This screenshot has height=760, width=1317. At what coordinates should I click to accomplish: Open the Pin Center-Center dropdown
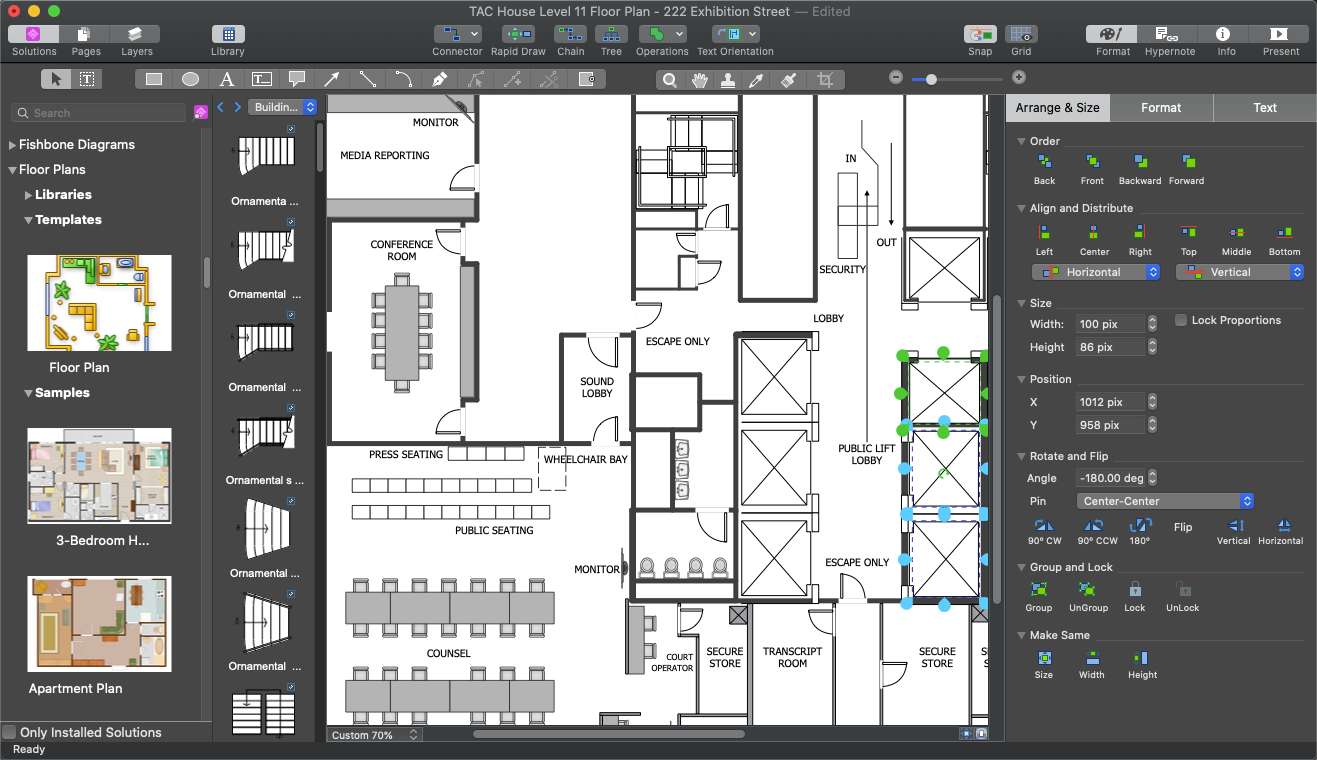[1165, 501]
